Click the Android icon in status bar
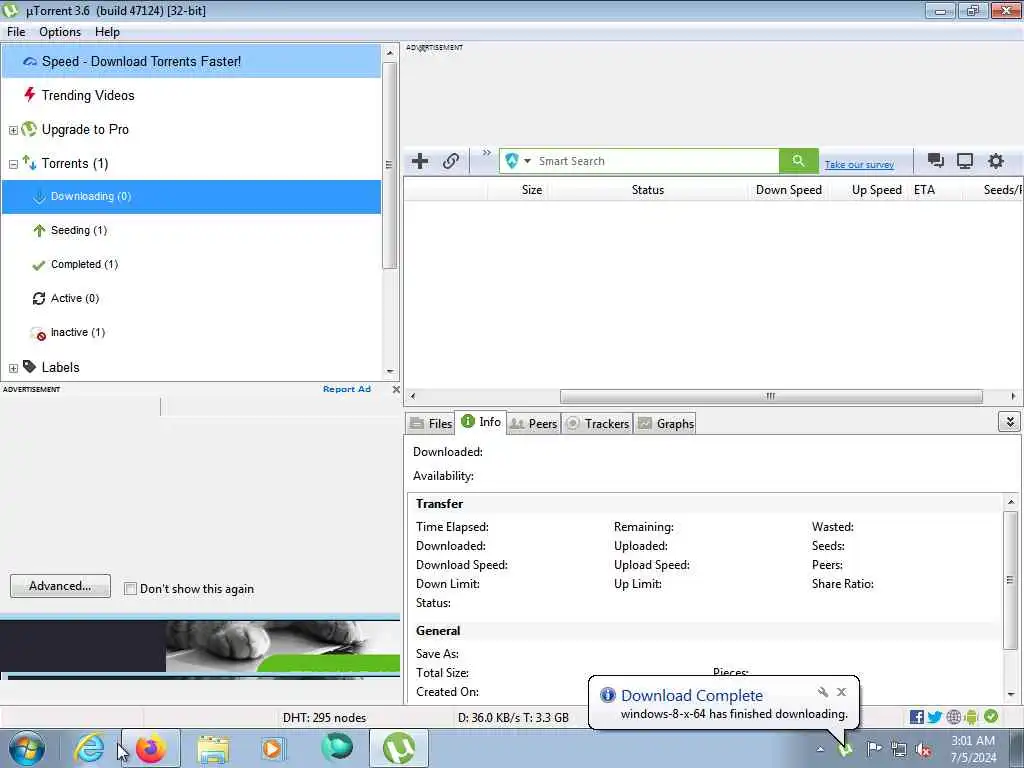1024x768 pixels. pyautogui.click(x=971, y=717)
